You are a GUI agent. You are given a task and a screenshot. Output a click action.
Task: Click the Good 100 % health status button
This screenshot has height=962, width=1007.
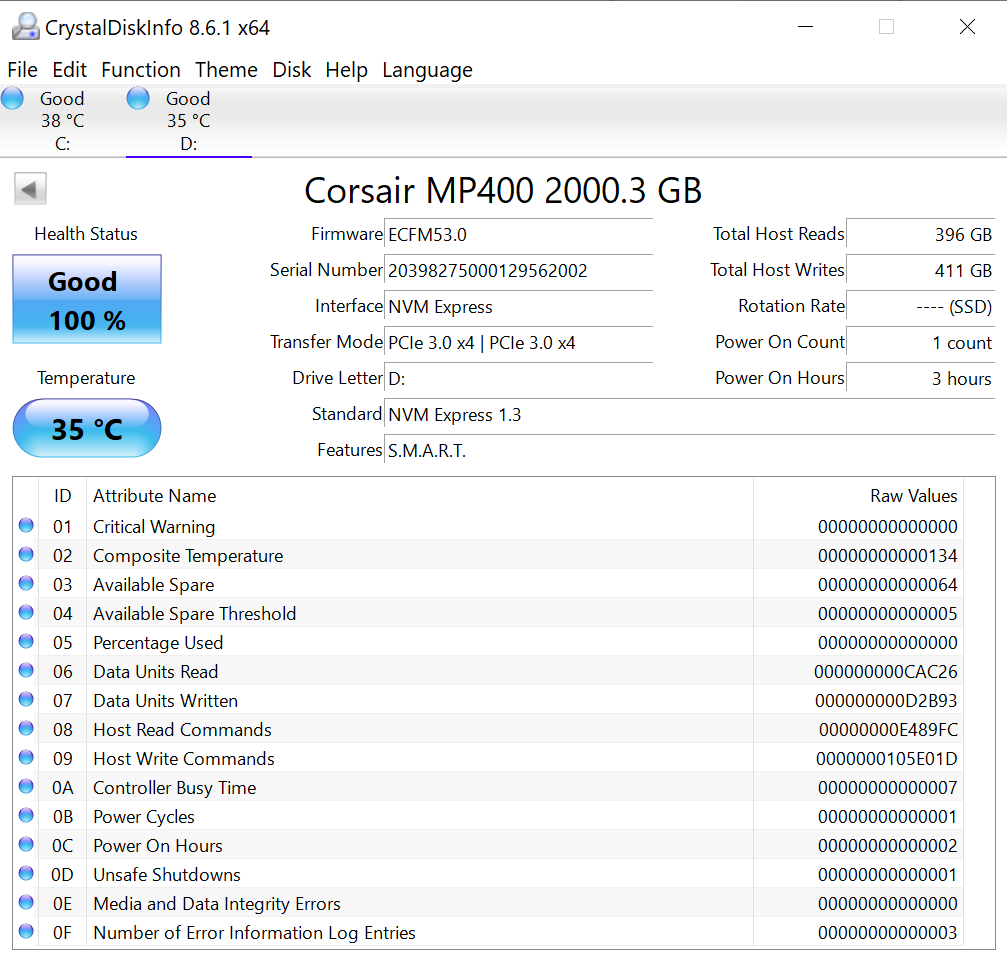pos(87,300)
